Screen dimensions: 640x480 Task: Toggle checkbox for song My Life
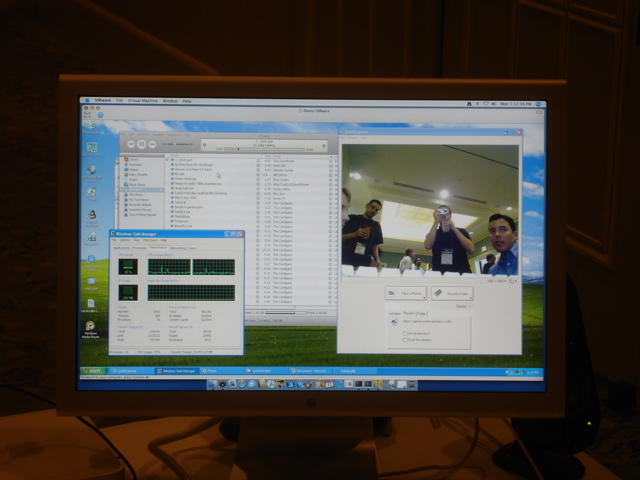tap(172, 174)
